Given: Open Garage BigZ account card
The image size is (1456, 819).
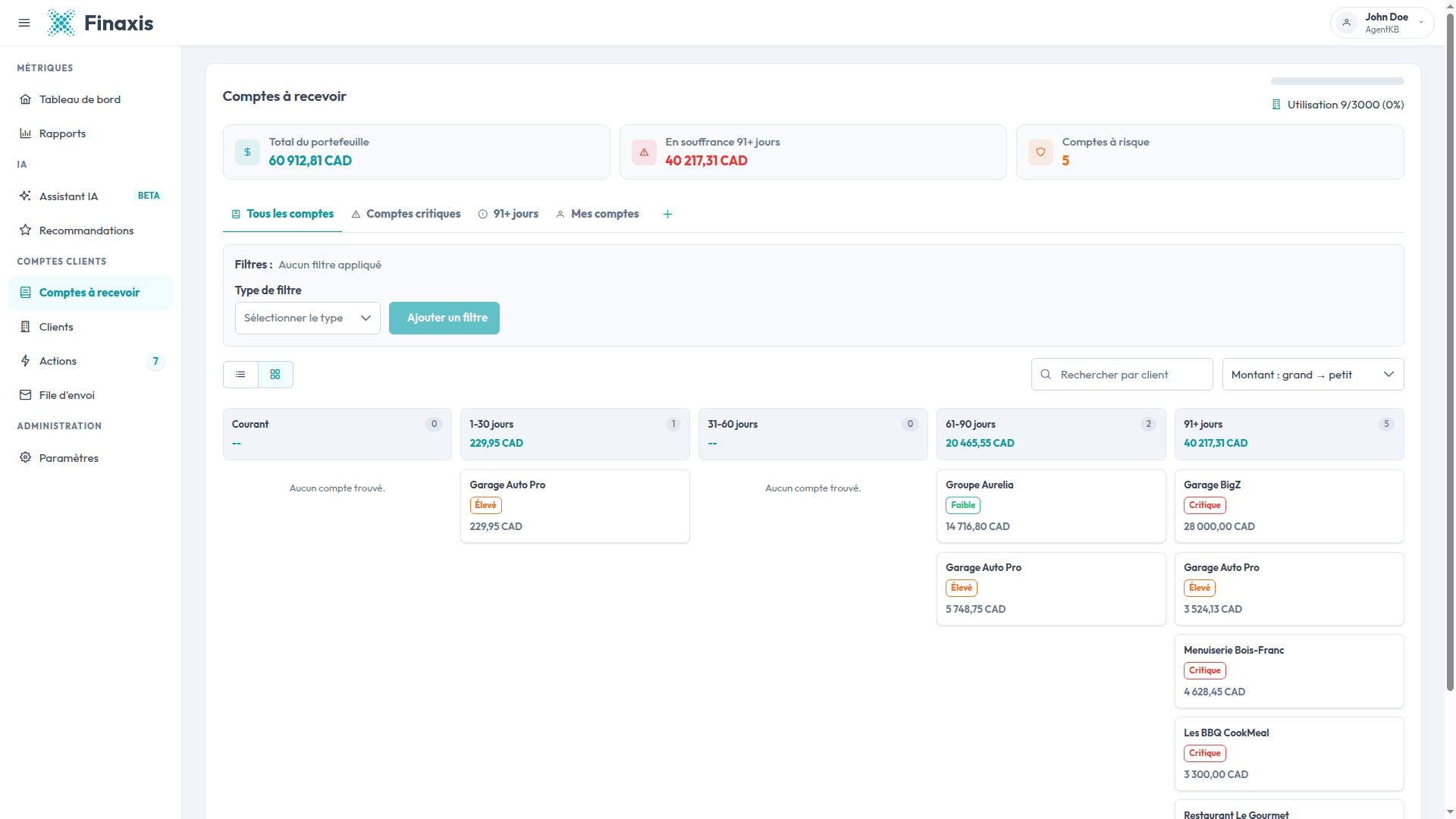Looking at the screenshot, I should (1289, 506).
